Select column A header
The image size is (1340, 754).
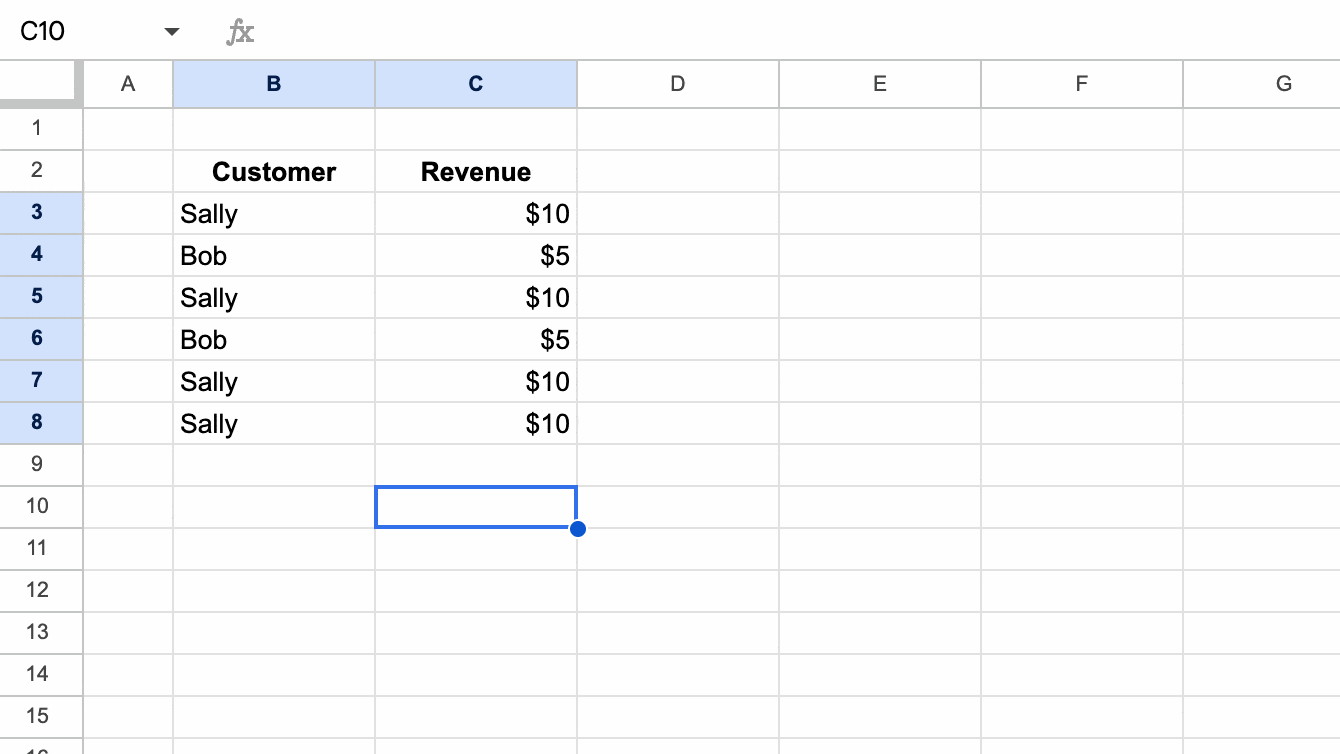pyautogui.click(x=128, y=84)
